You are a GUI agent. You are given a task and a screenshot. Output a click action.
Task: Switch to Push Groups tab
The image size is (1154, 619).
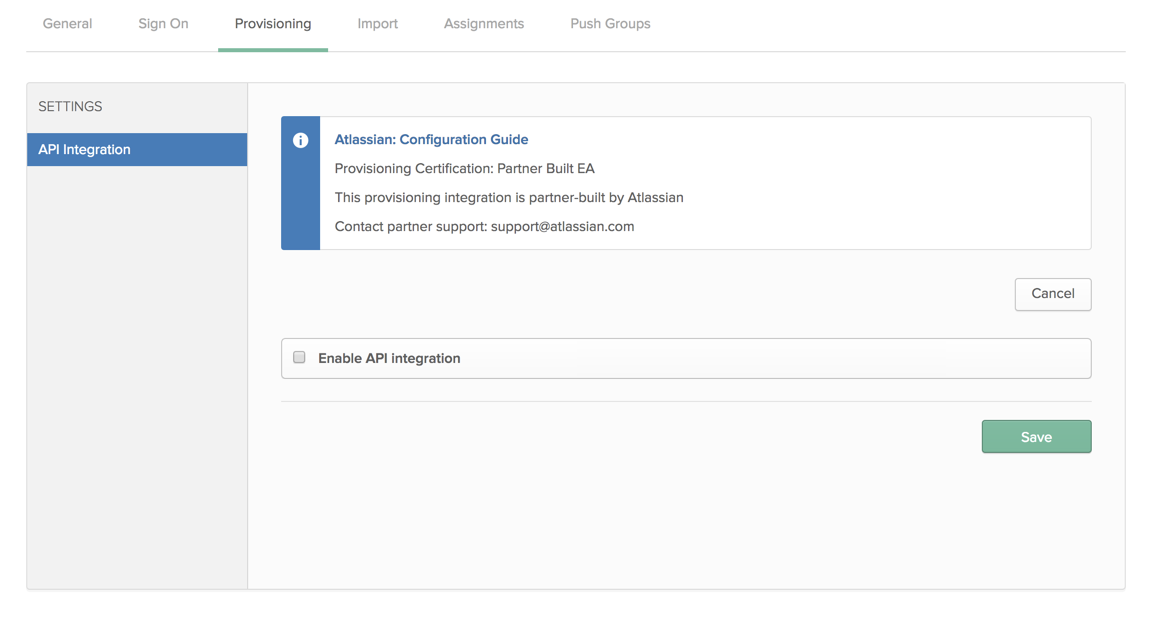click(x=610, y=24)
